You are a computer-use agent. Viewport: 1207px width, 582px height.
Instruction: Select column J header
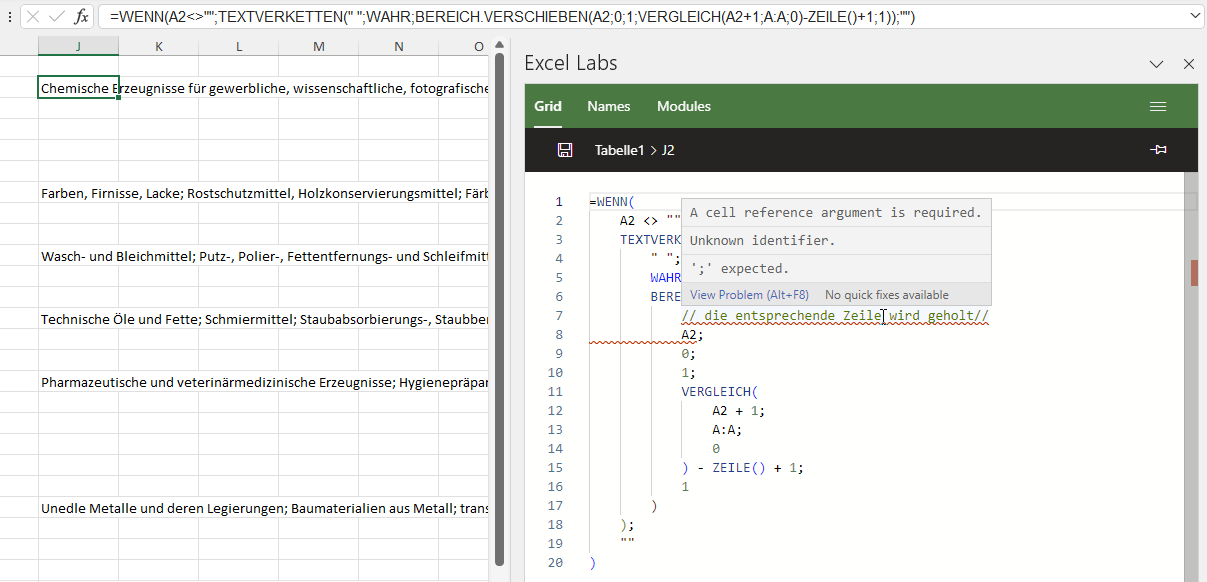click(x=78, y=47)
